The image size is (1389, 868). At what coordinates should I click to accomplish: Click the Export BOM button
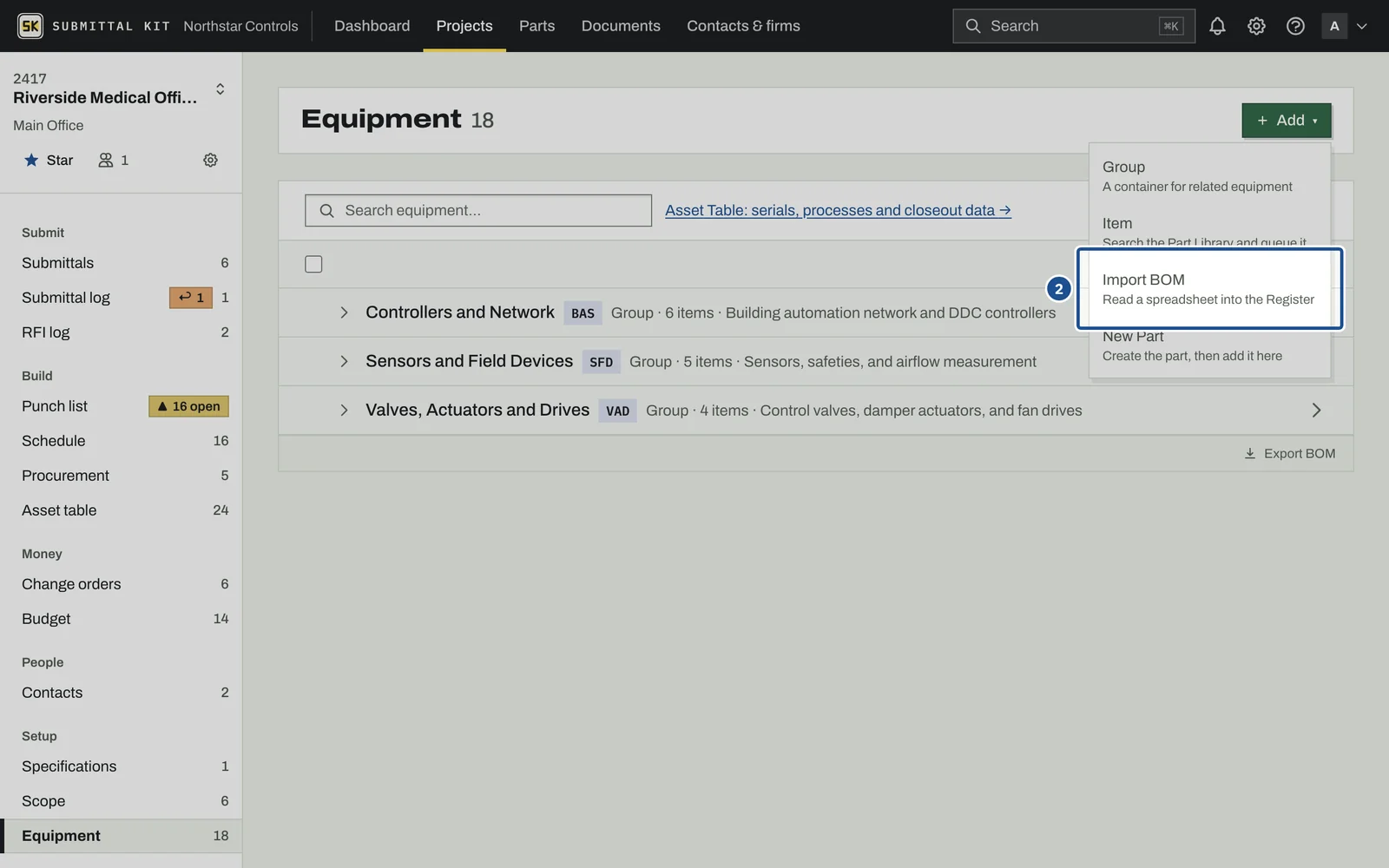(x=1289, y=453)
